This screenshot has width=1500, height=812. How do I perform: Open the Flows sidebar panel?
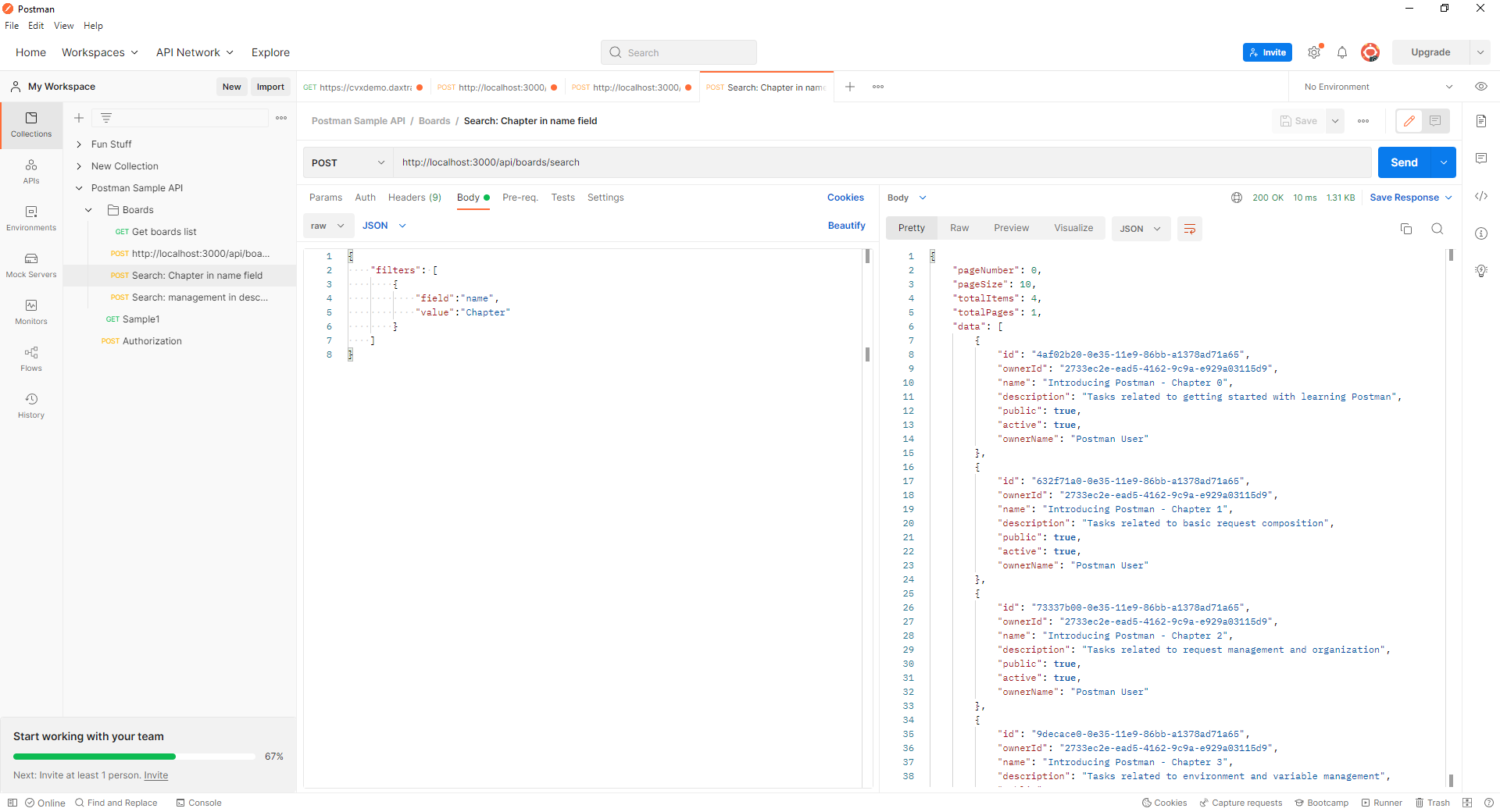click(31, 359)
